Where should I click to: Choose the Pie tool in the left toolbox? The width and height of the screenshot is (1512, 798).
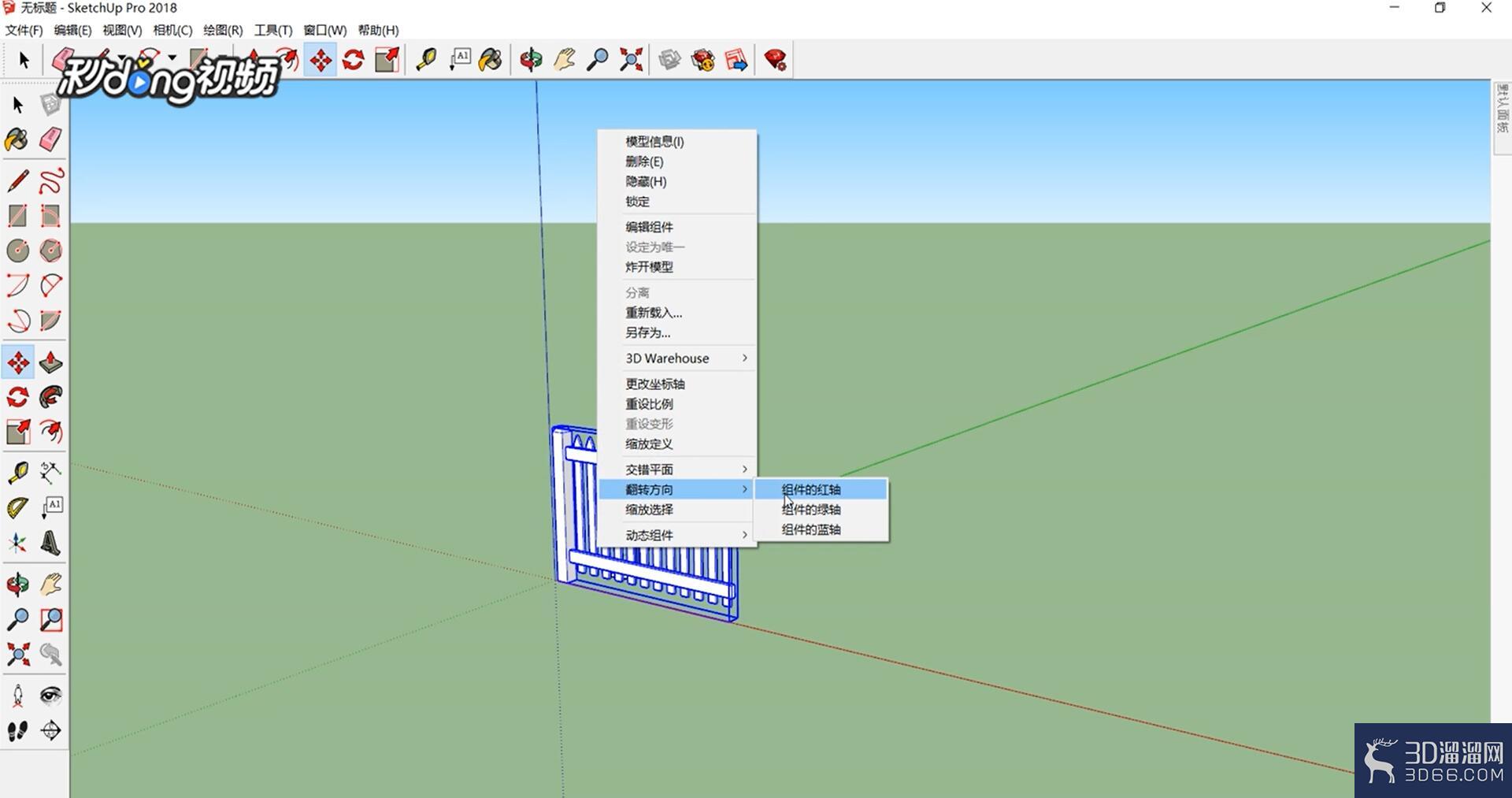(50, 321)
